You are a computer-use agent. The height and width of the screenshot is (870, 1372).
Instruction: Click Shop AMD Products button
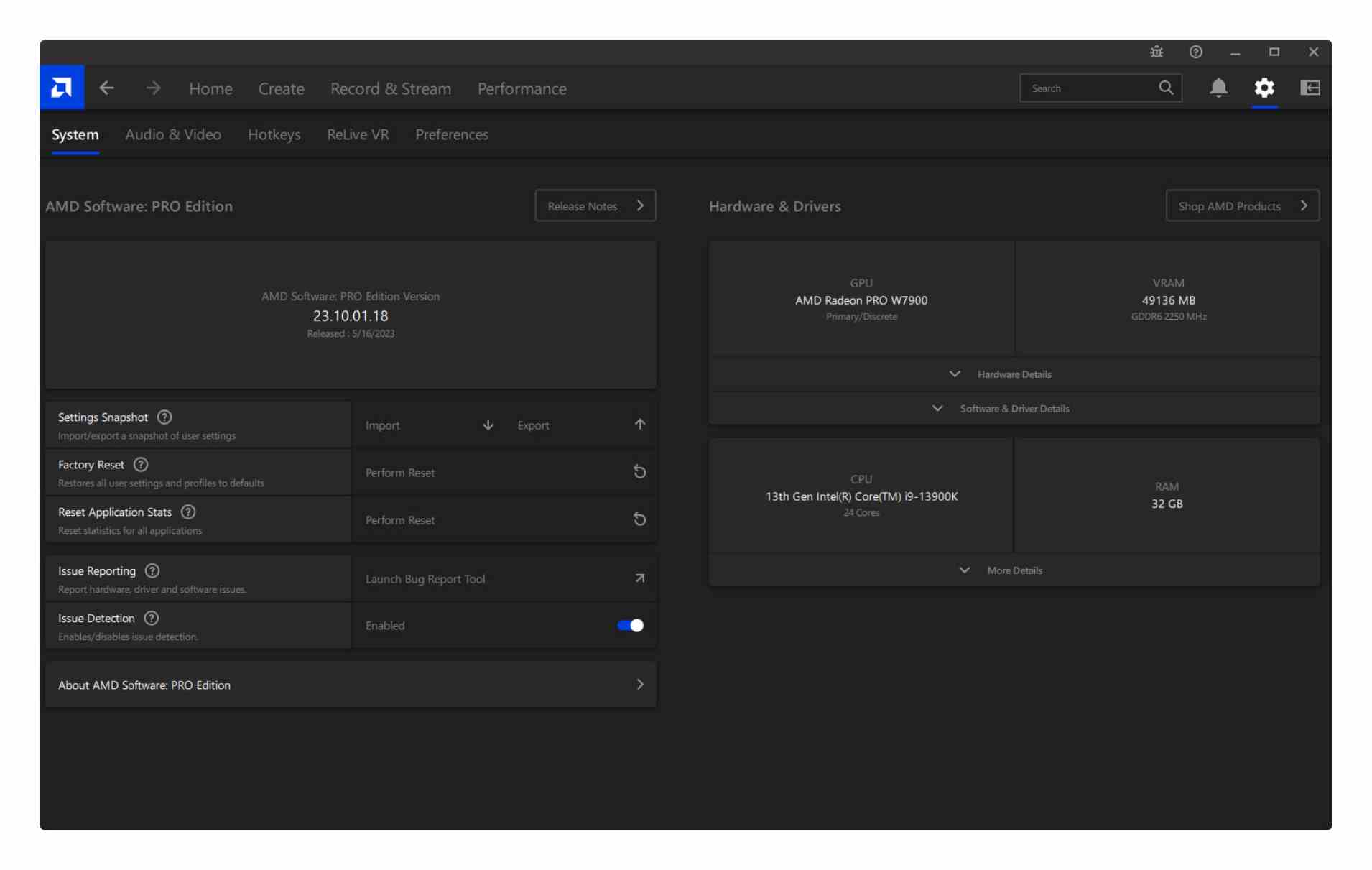[x=1242, y=205]
